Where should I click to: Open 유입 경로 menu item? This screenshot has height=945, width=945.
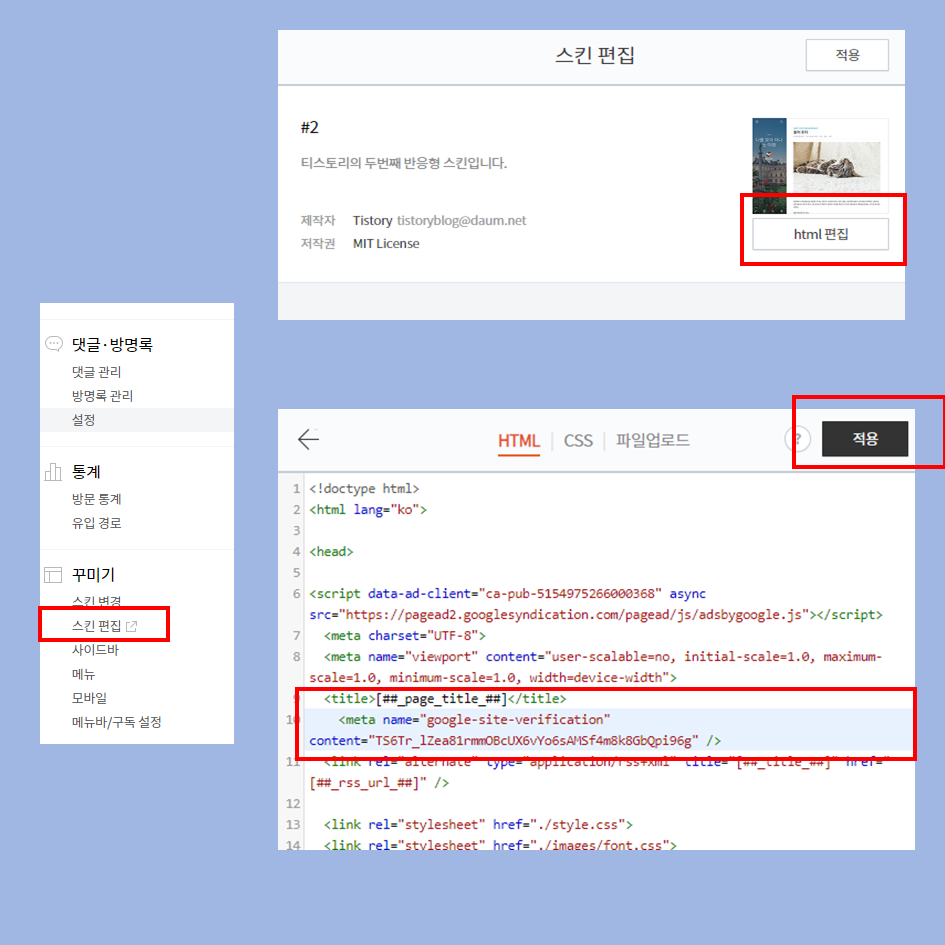(x=96, y=523)
